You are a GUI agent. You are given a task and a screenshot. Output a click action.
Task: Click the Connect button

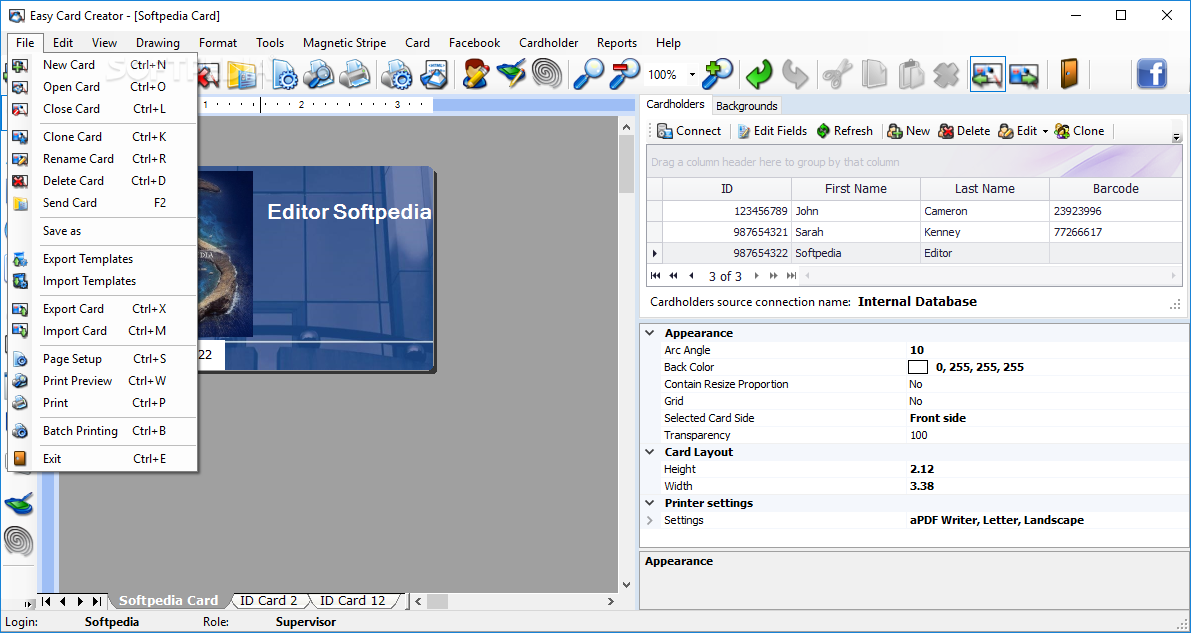coord(689,131)
